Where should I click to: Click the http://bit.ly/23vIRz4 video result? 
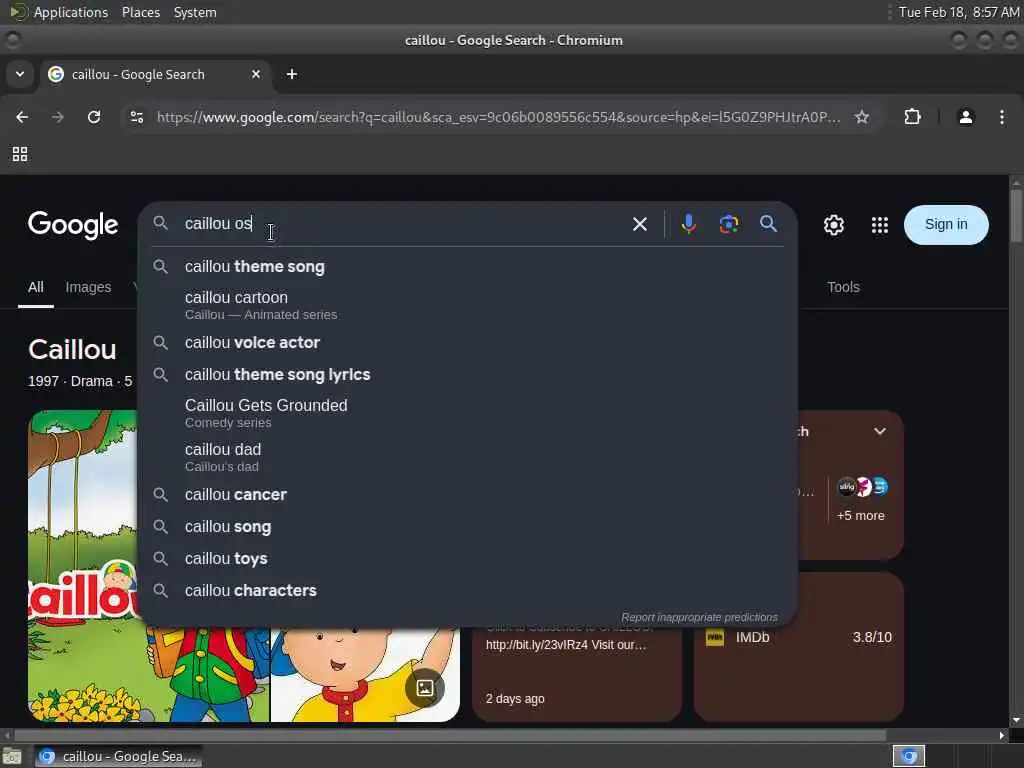click(566, 645)
